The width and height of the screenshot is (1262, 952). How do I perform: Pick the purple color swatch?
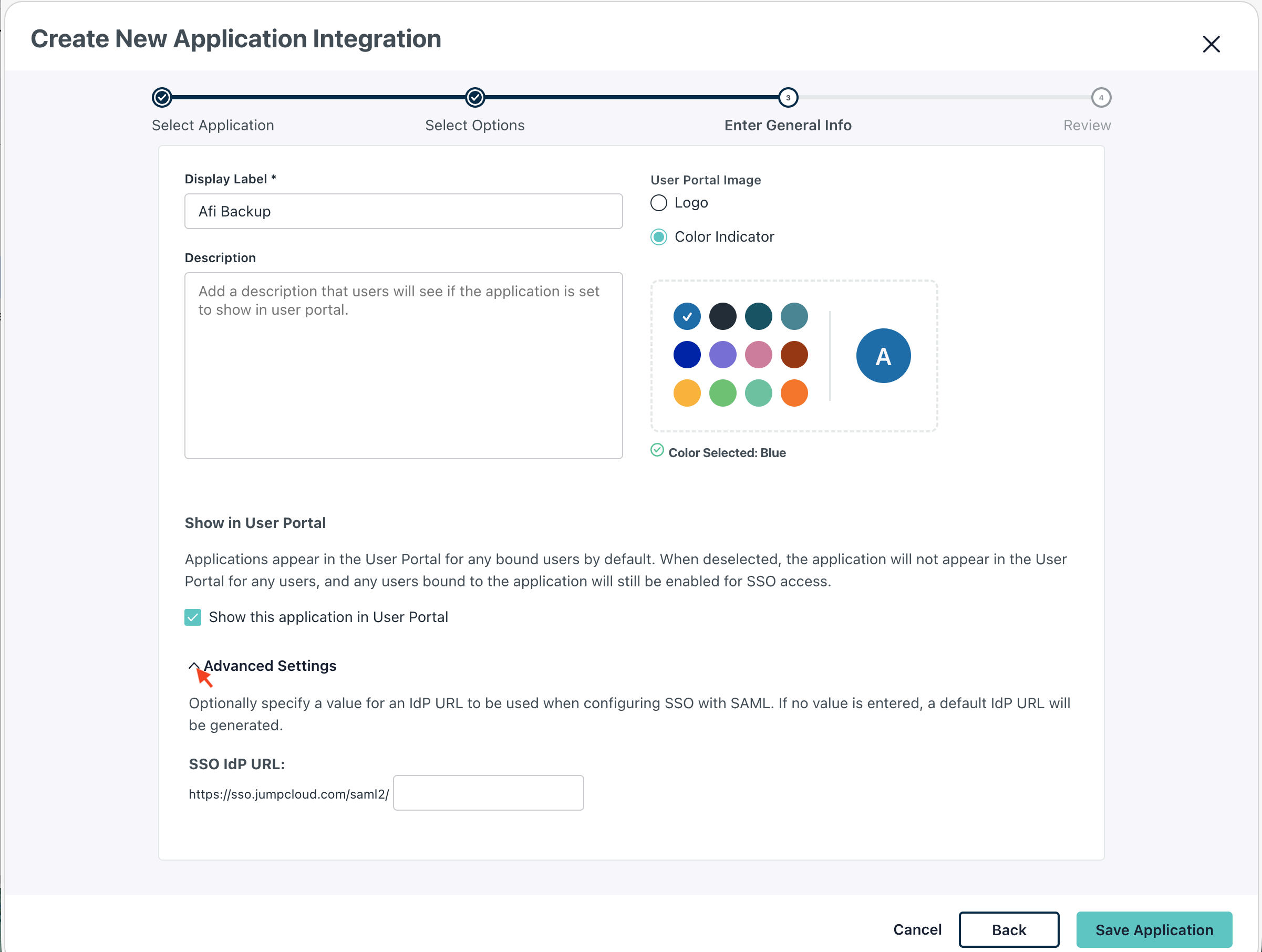(x=722, y=355)
